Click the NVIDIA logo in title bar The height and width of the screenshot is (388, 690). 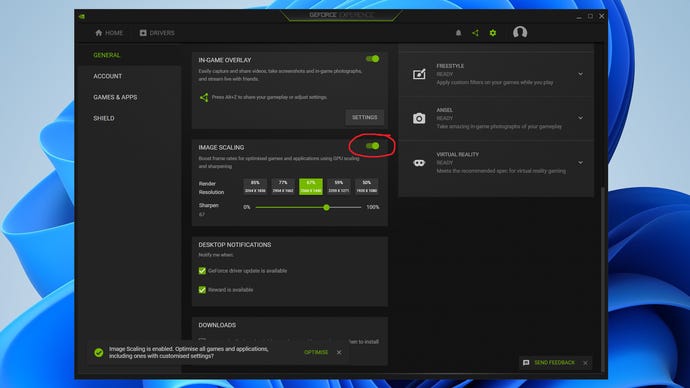(82, 16)
